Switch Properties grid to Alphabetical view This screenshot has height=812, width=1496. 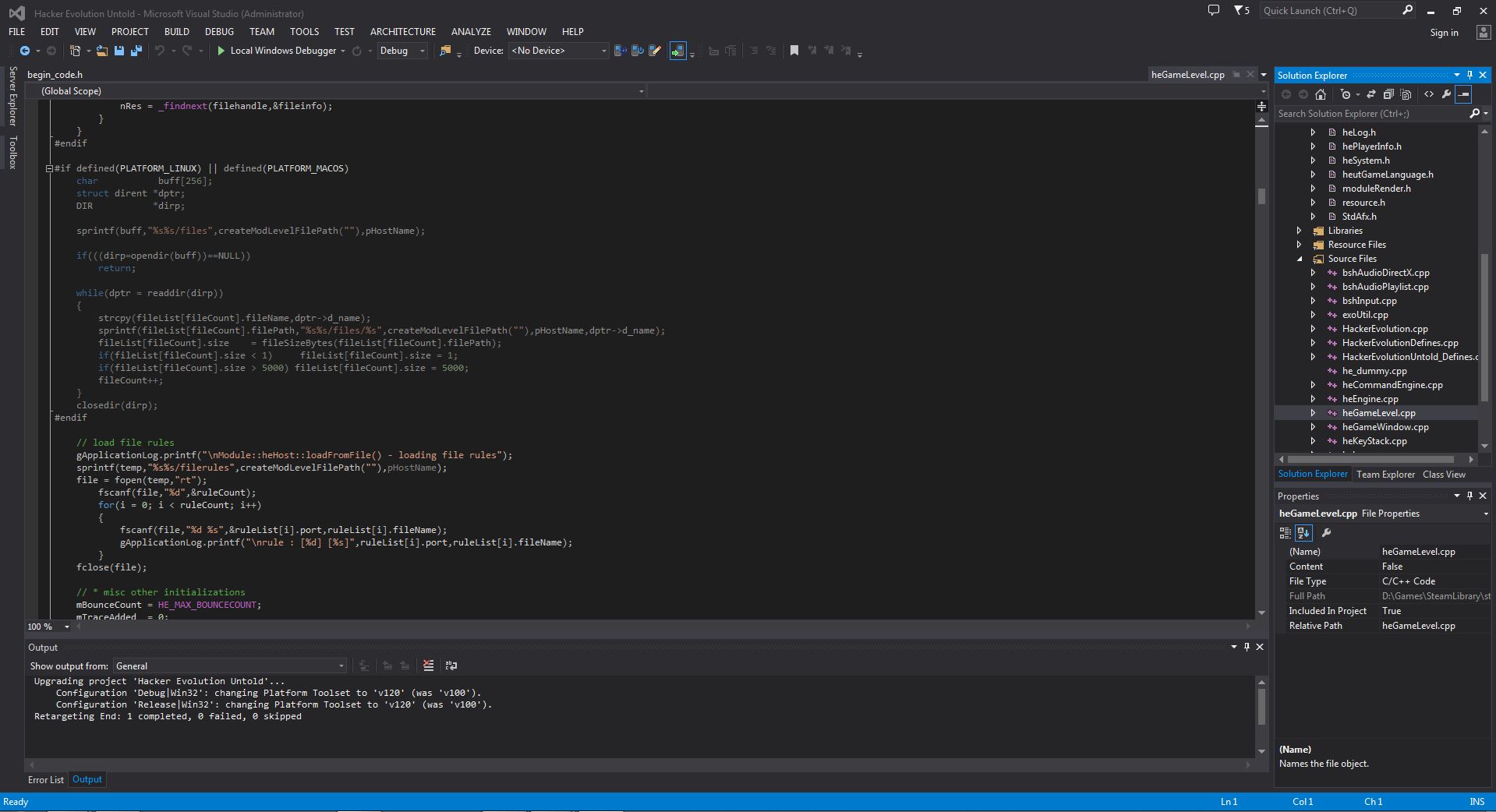coord(1303,533)
